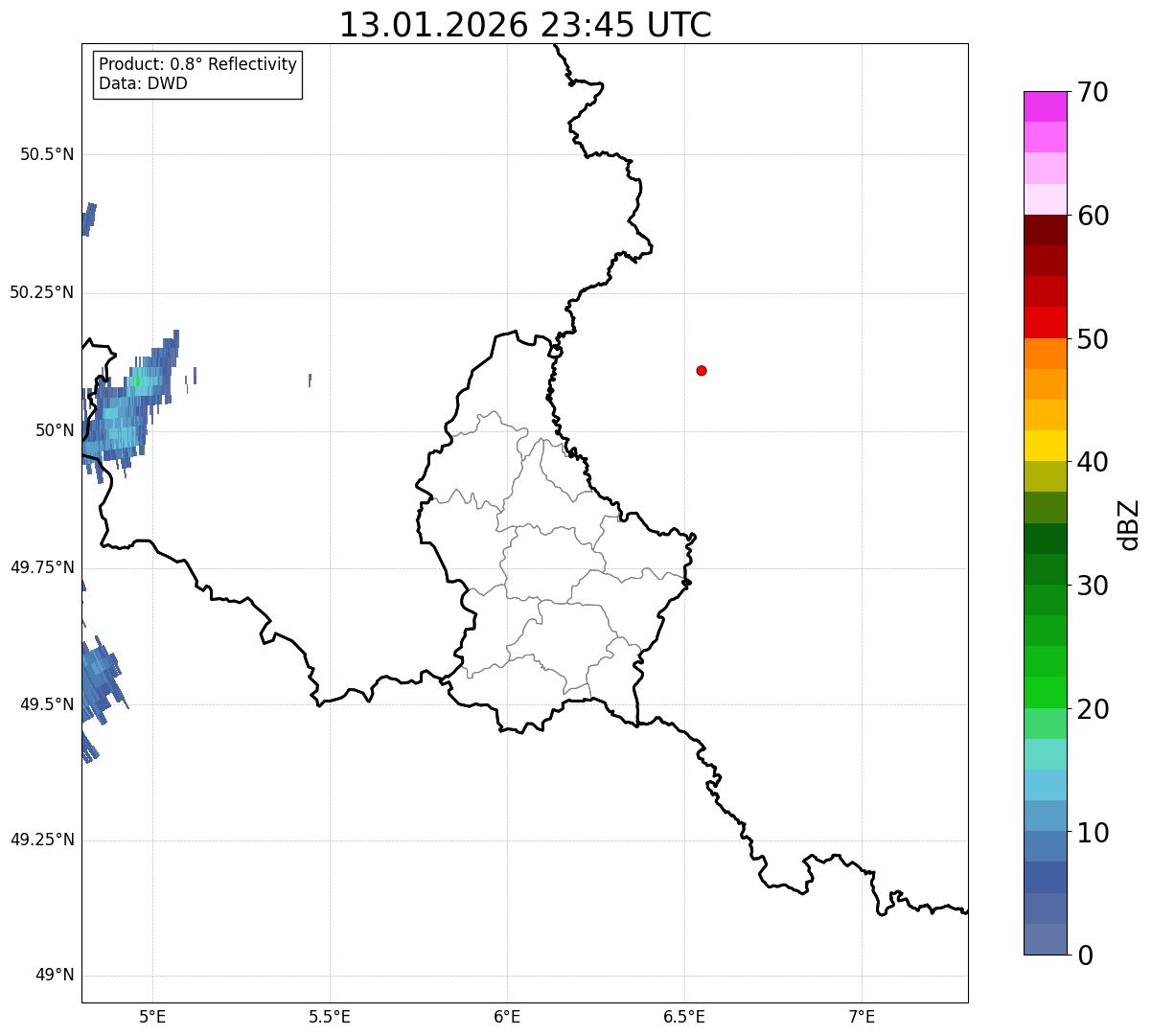Click the 5.5°E longitude label
The image size is (1152, 1036).
330,1016
